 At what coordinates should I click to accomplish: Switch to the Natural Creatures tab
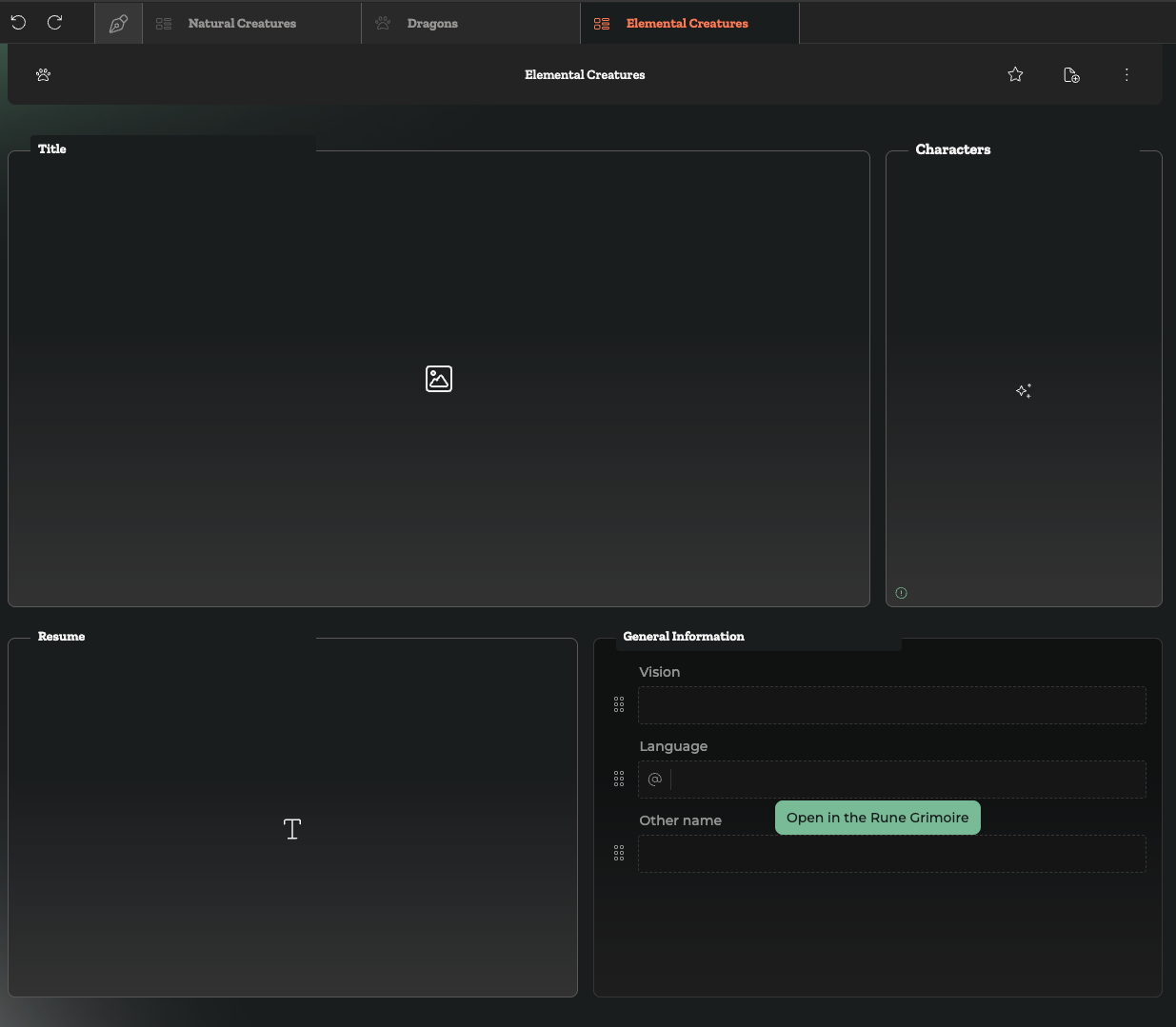click(x=242, y=24)
